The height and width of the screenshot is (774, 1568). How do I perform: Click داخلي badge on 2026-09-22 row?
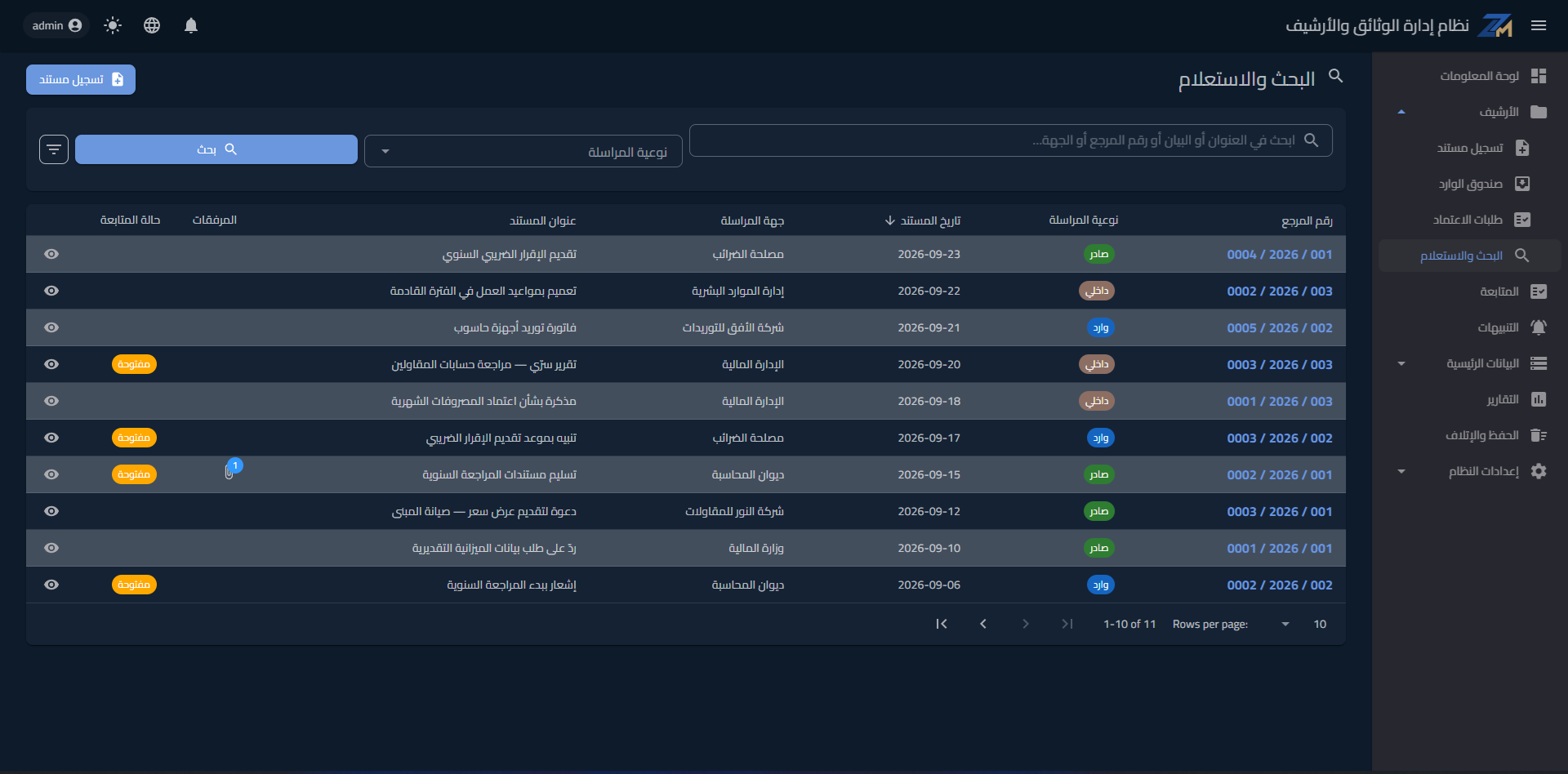pos(1097,291)
